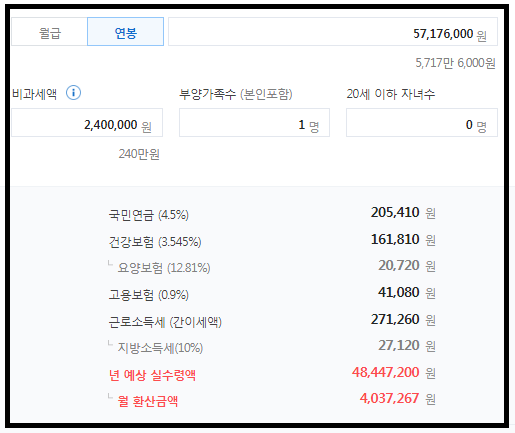Image resolution: width=515 pixels, height=433 pixels.
Task: Select the 41,080 원 employment insurance amount
Action: click(x=407, y=292)
